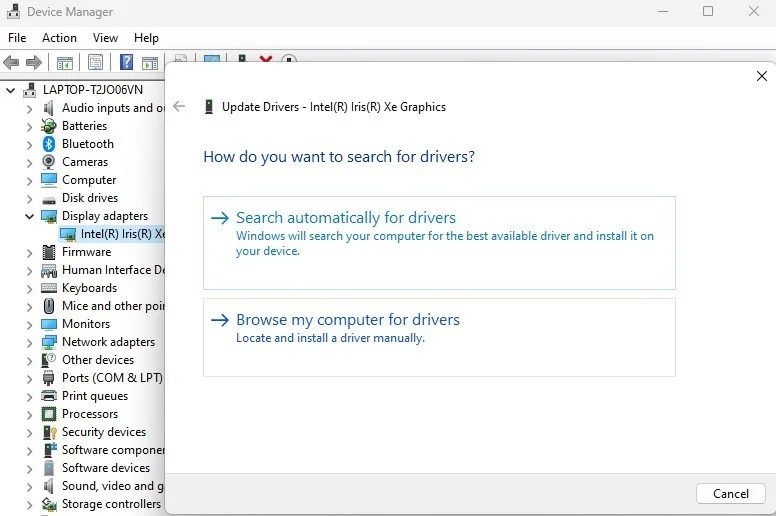
Task: Click the Print queues printer icon
Action: (x=48, y=396)
